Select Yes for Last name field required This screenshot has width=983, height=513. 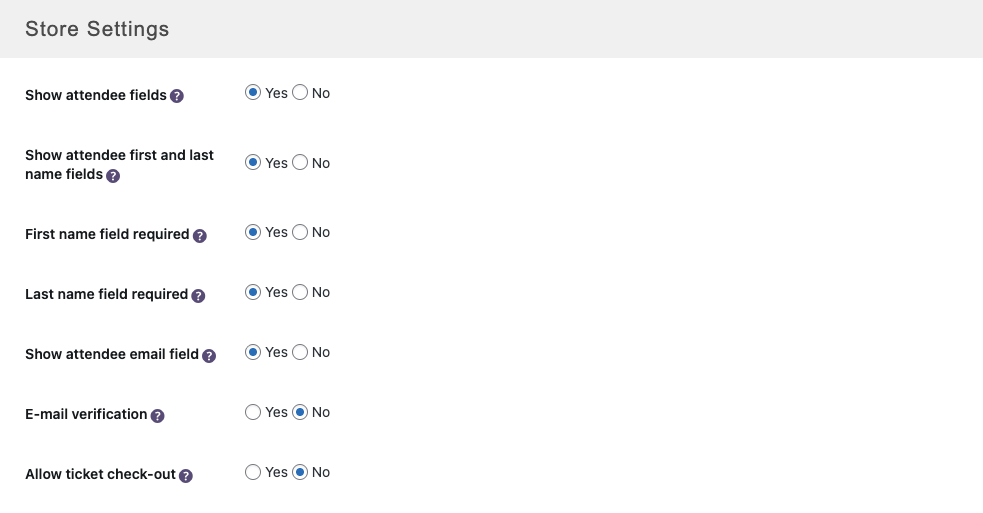tap(253, 292)
